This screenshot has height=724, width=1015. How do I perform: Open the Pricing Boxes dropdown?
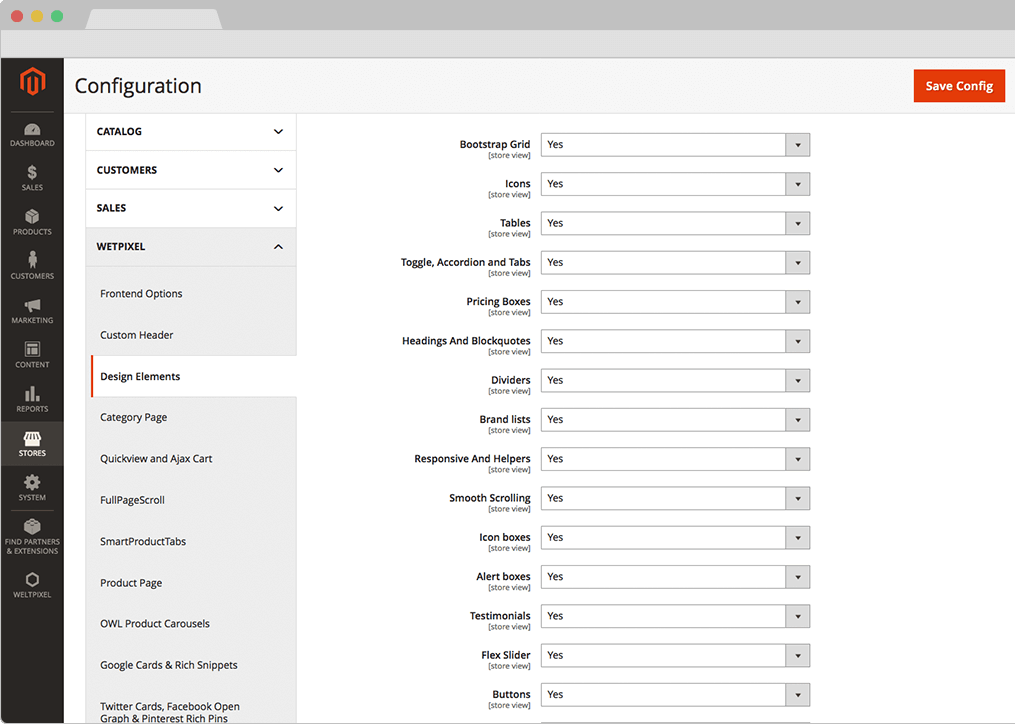675,302
